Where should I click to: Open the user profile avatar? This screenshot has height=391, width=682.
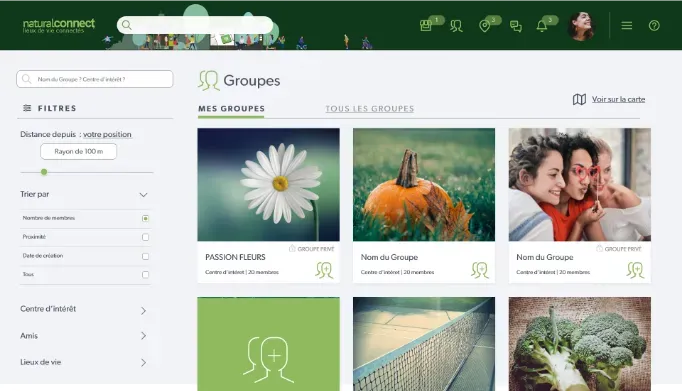click(581, 26)
